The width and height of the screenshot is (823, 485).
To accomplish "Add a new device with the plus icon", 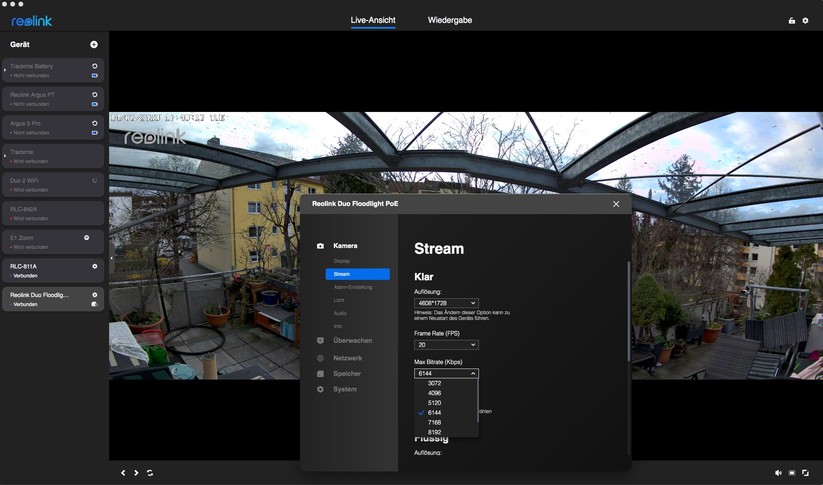I will pyautogui.click(x=94, y=45).
